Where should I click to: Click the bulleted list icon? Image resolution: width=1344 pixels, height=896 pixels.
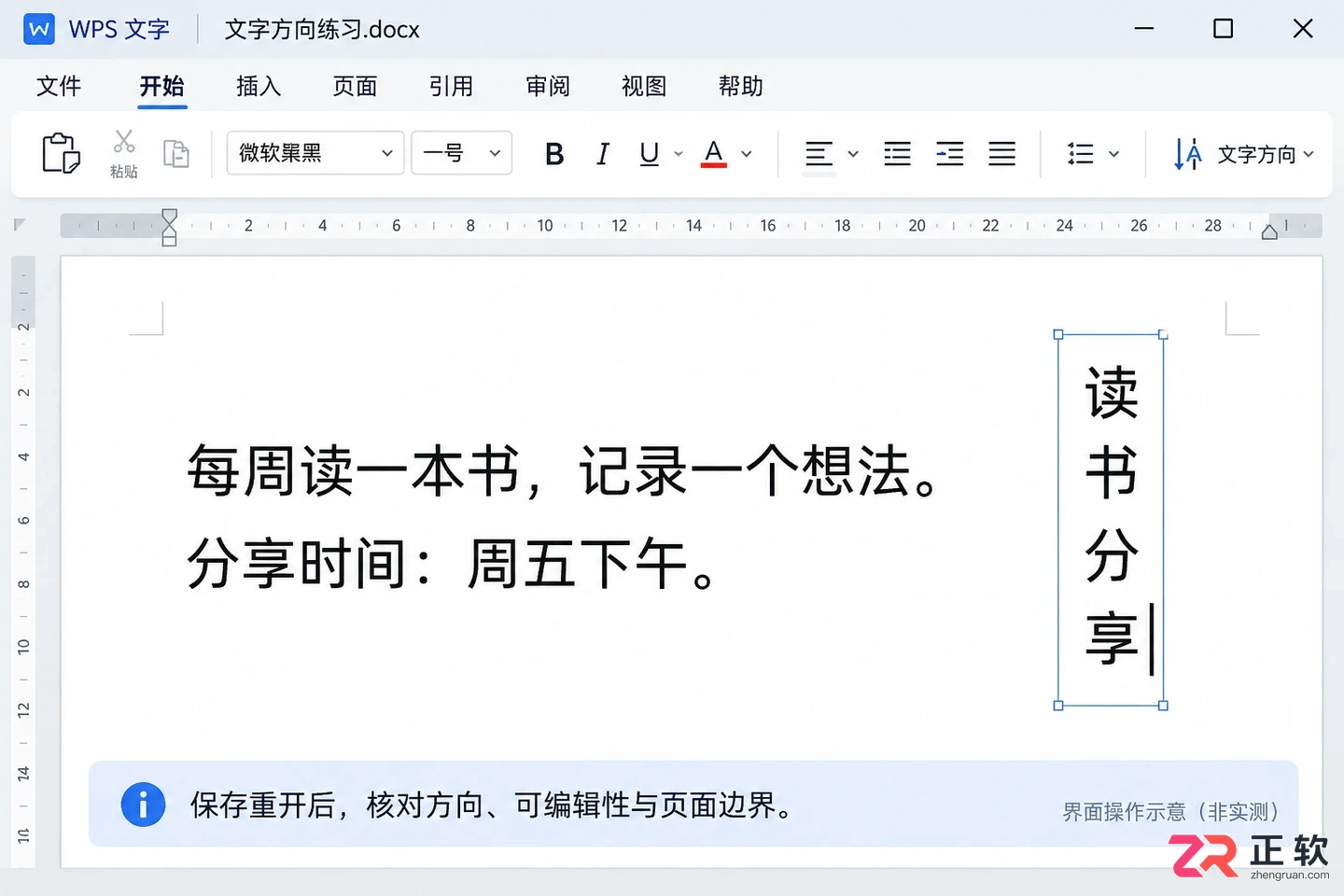point(1081,154)
